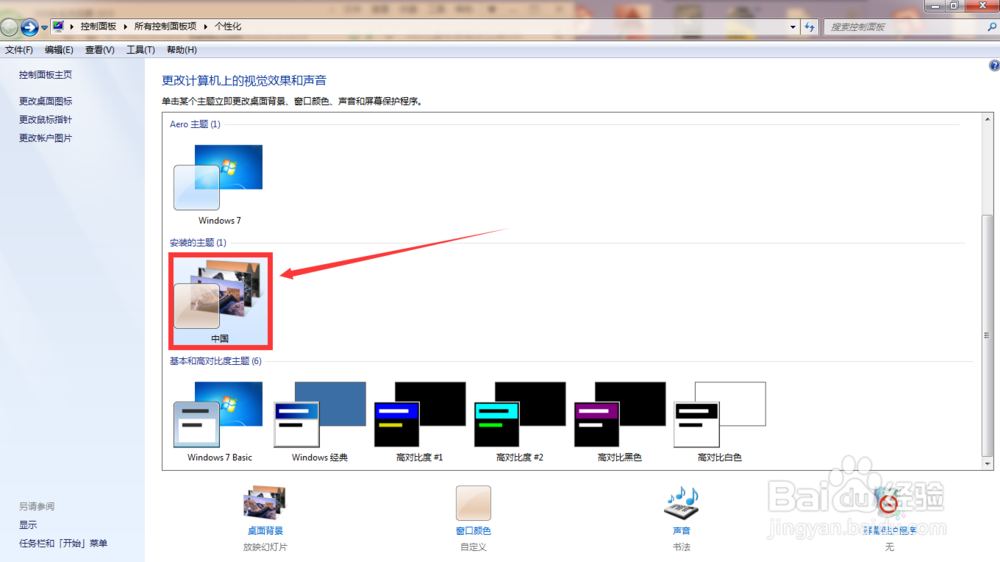Image resolution: width=1000 pixels, height=562 pixels.
Task: Click the theme list scrollbar thumb
Action: click(987, 335)
